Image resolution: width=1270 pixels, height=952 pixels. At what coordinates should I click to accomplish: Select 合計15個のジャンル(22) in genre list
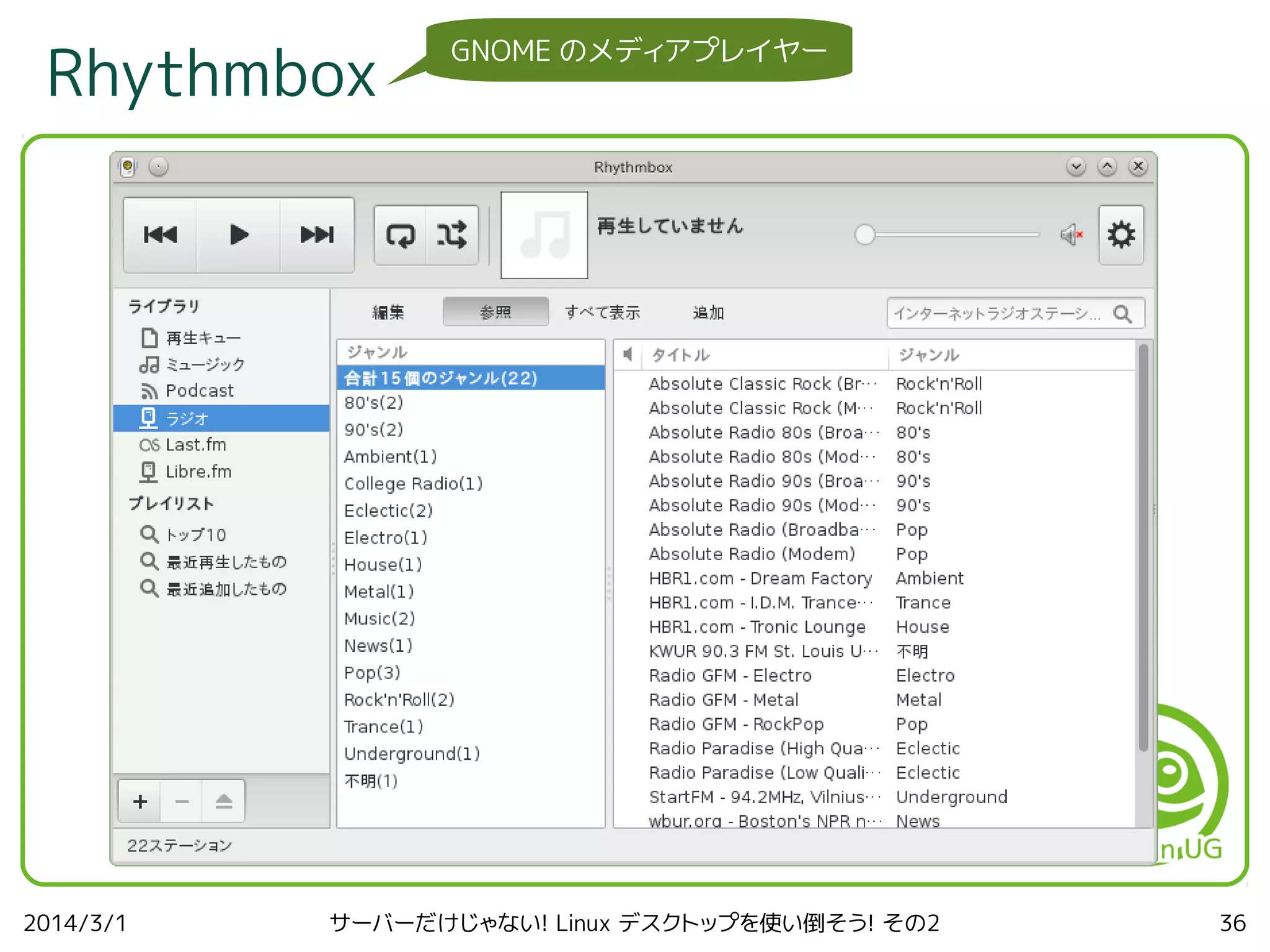[x=471, y=378]
